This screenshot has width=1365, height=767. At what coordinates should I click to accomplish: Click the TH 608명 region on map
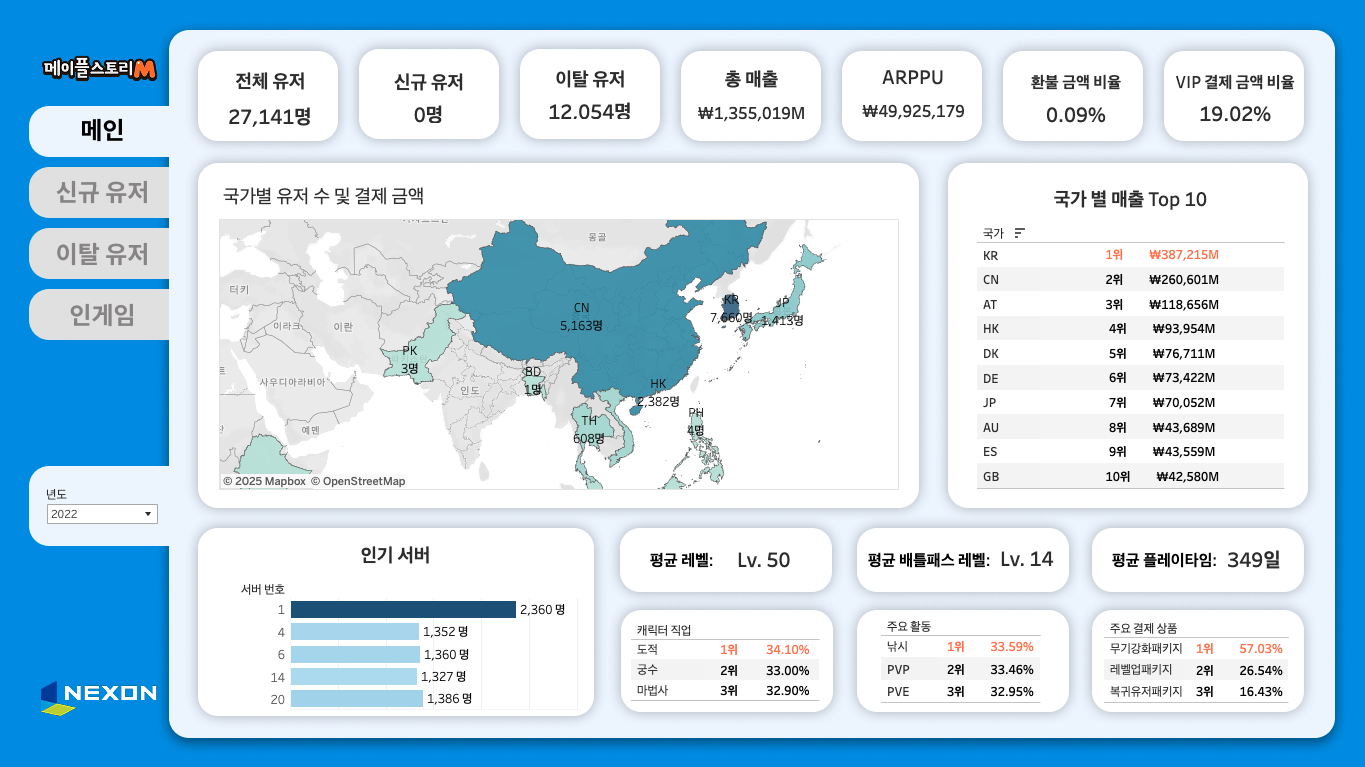(589, 429)
